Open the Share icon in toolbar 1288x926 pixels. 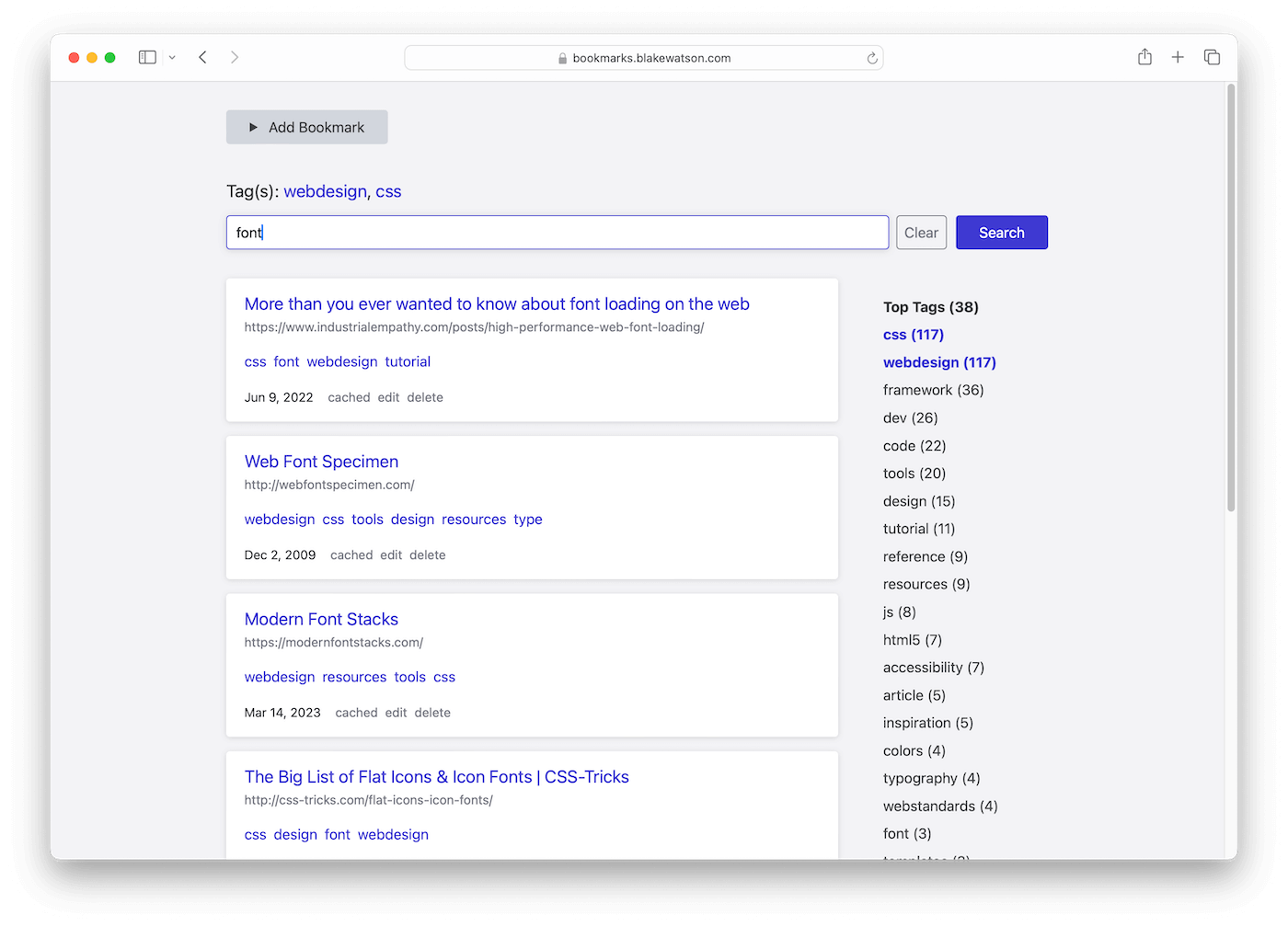click(1144, 57)
